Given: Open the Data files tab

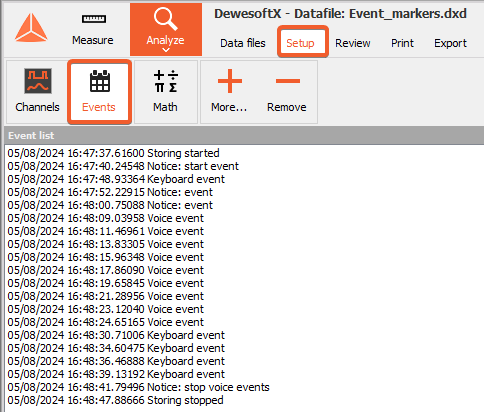Looking at the screenshot, I should [243, 43].
